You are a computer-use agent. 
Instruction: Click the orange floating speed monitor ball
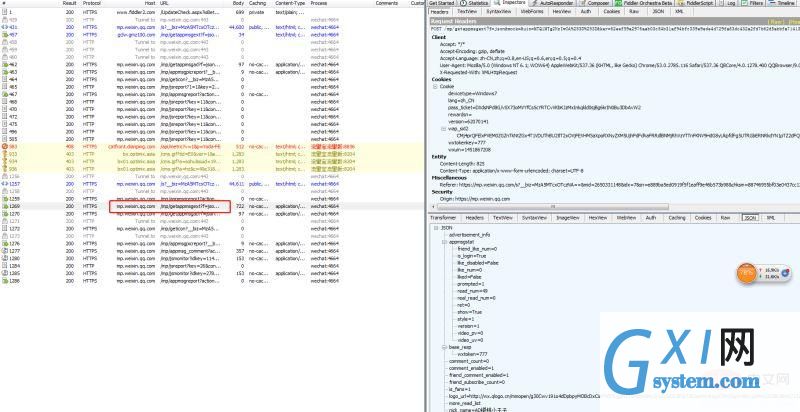click(746, 273)
